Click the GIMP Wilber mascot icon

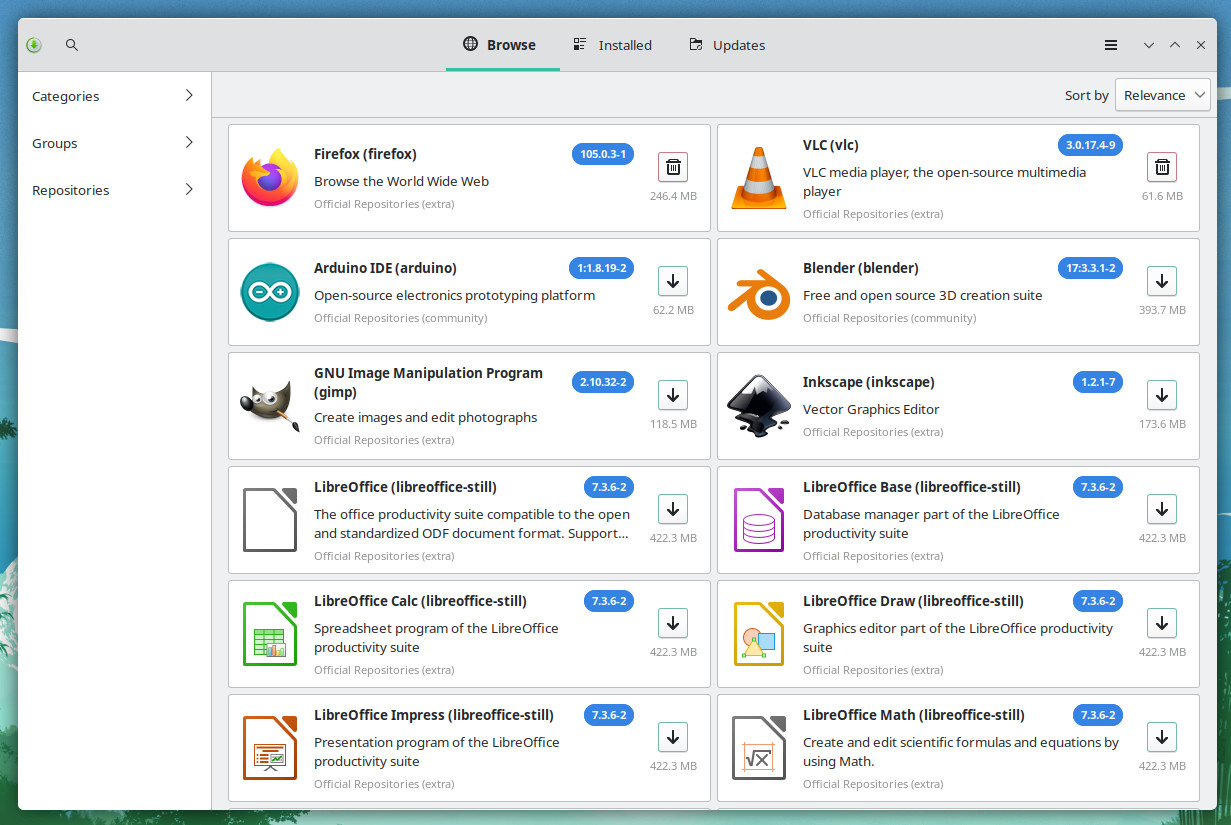[x=270, y=406]
